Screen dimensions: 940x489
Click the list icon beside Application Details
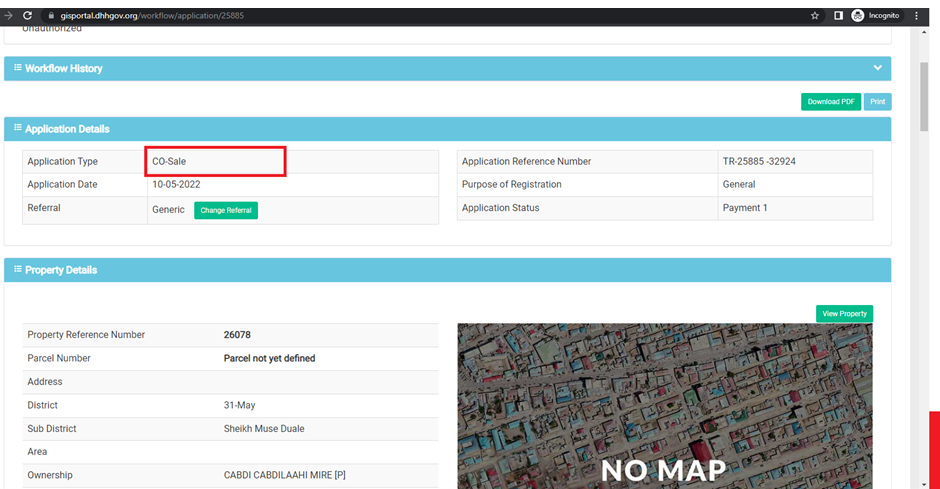click(18, 128)
